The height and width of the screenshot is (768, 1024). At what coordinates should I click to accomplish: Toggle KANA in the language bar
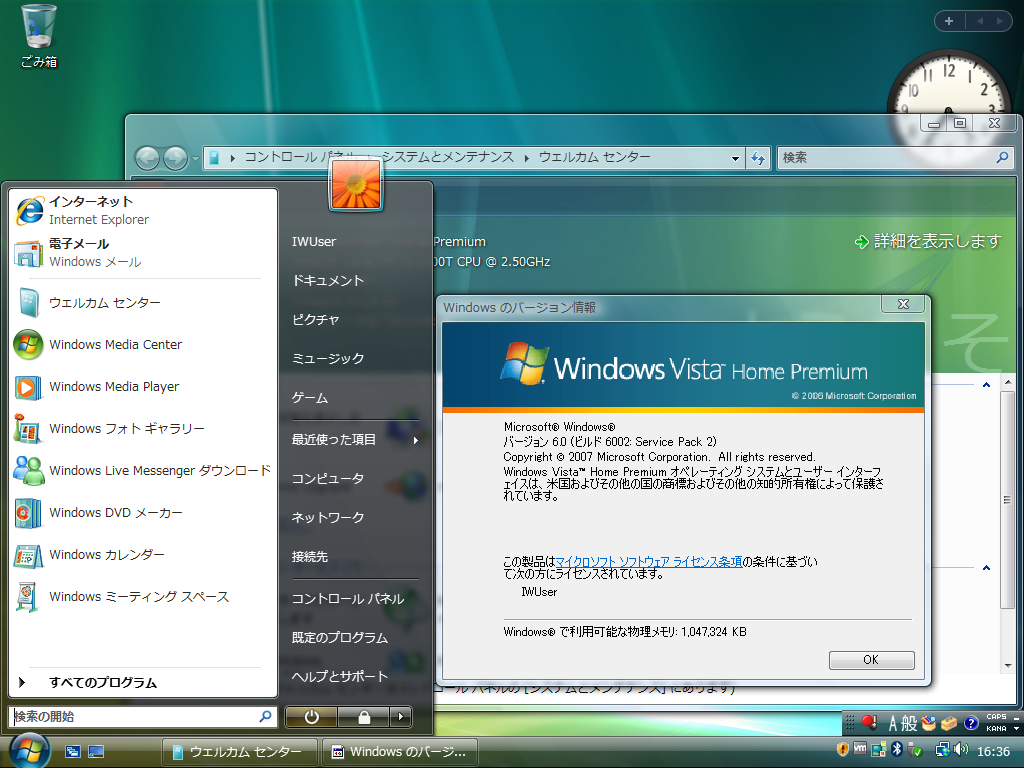tap(996, 728)
